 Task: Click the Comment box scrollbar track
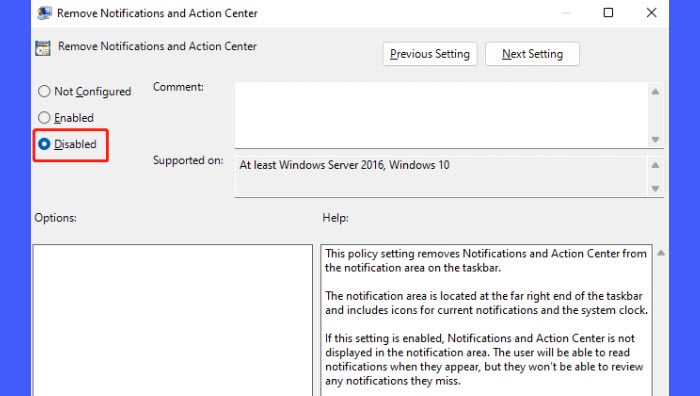coord(655,116)
